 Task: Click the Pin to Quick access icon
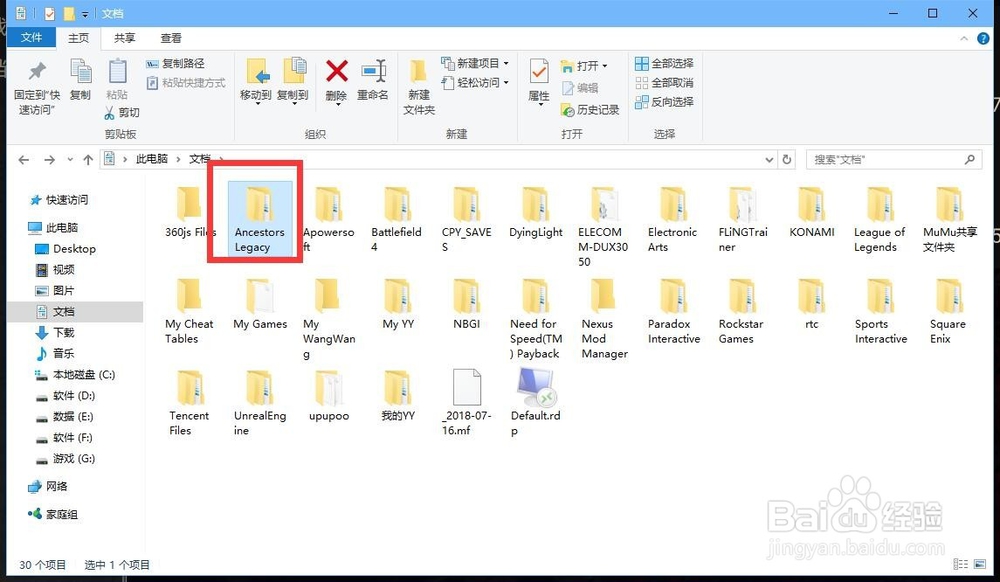pyautogui.click(x=37, y=71)
